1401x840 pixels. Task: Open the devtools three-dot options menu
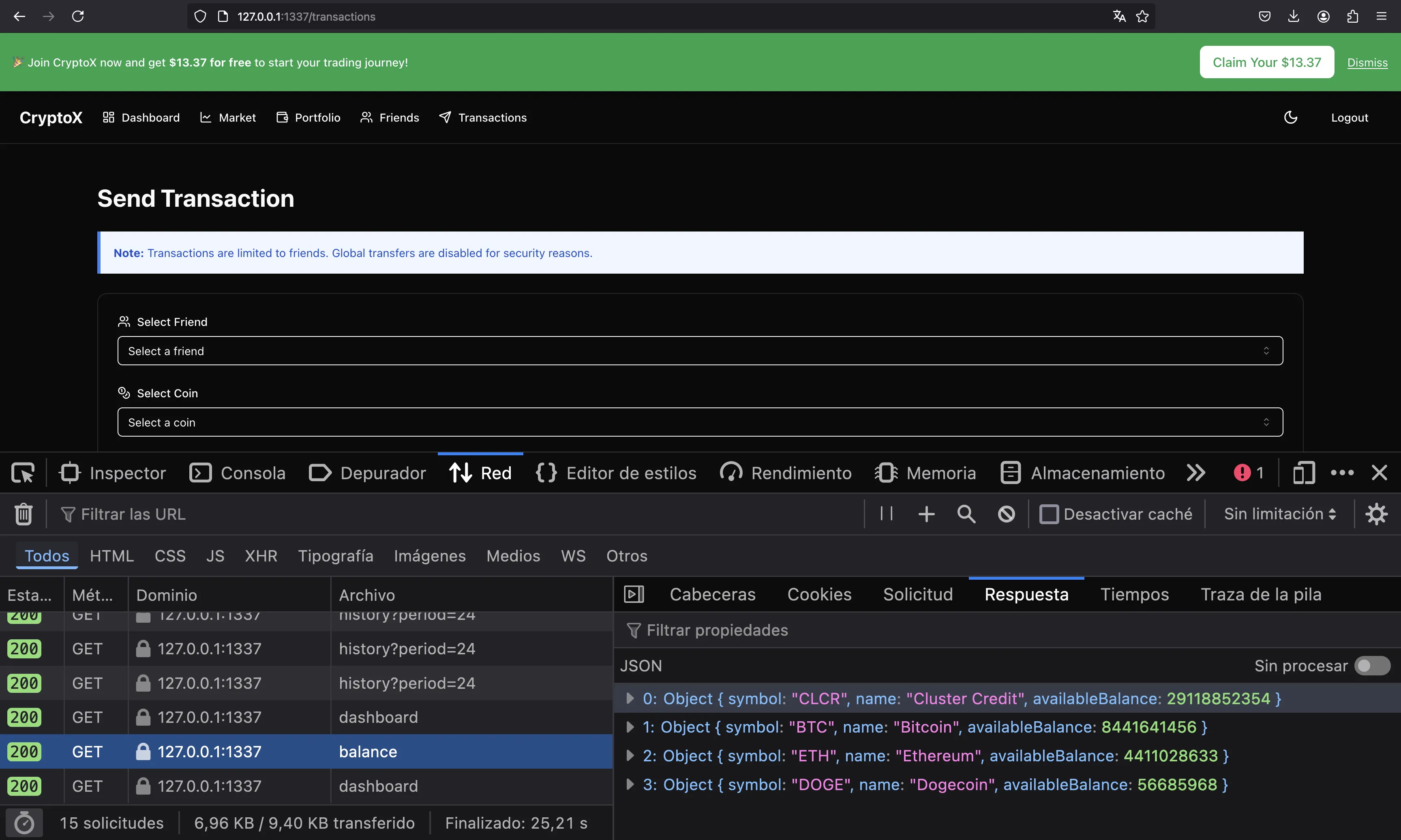coord(1342,473)
